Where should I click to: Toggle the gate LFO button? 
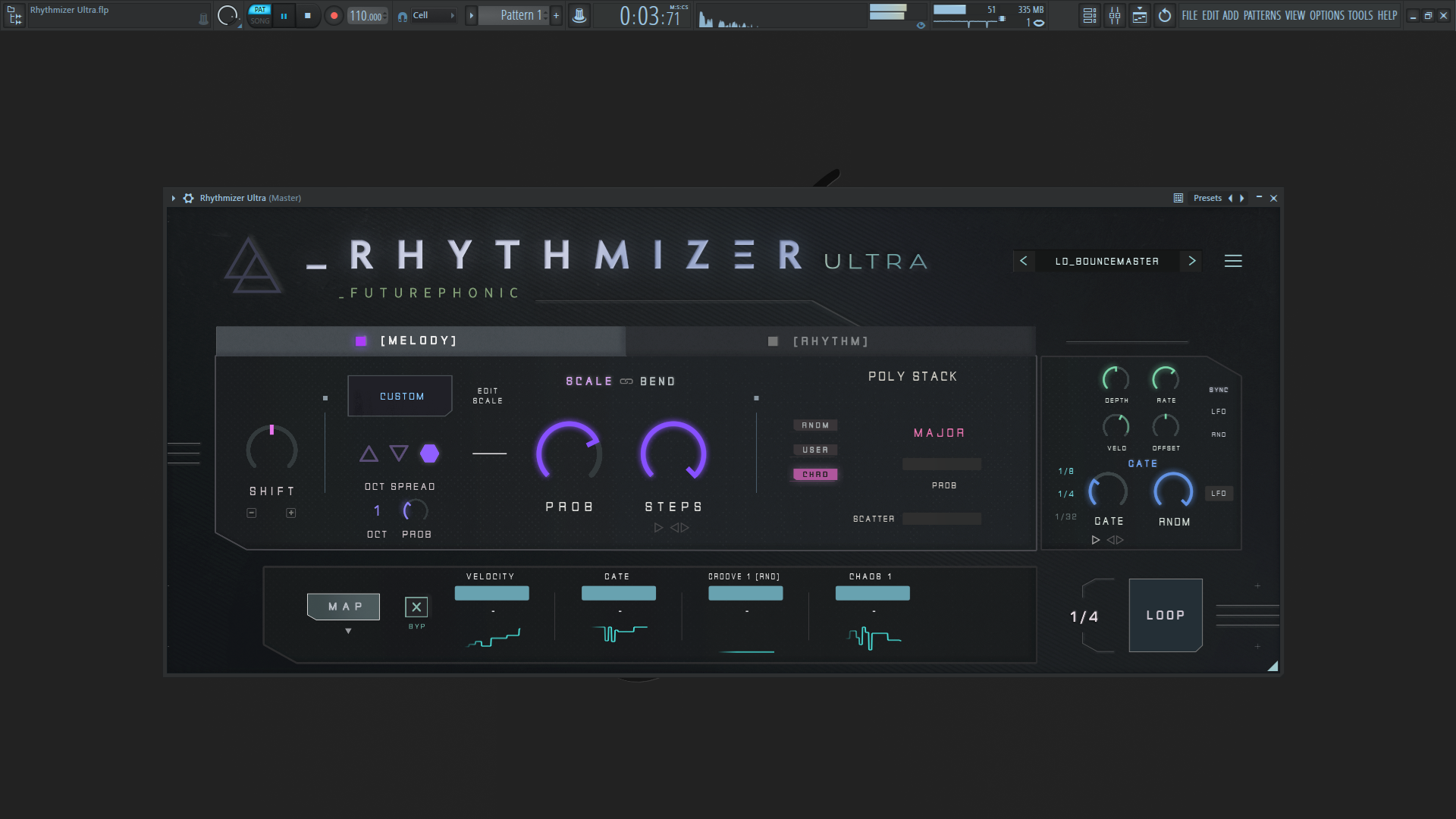click(x=1219, y=494)
